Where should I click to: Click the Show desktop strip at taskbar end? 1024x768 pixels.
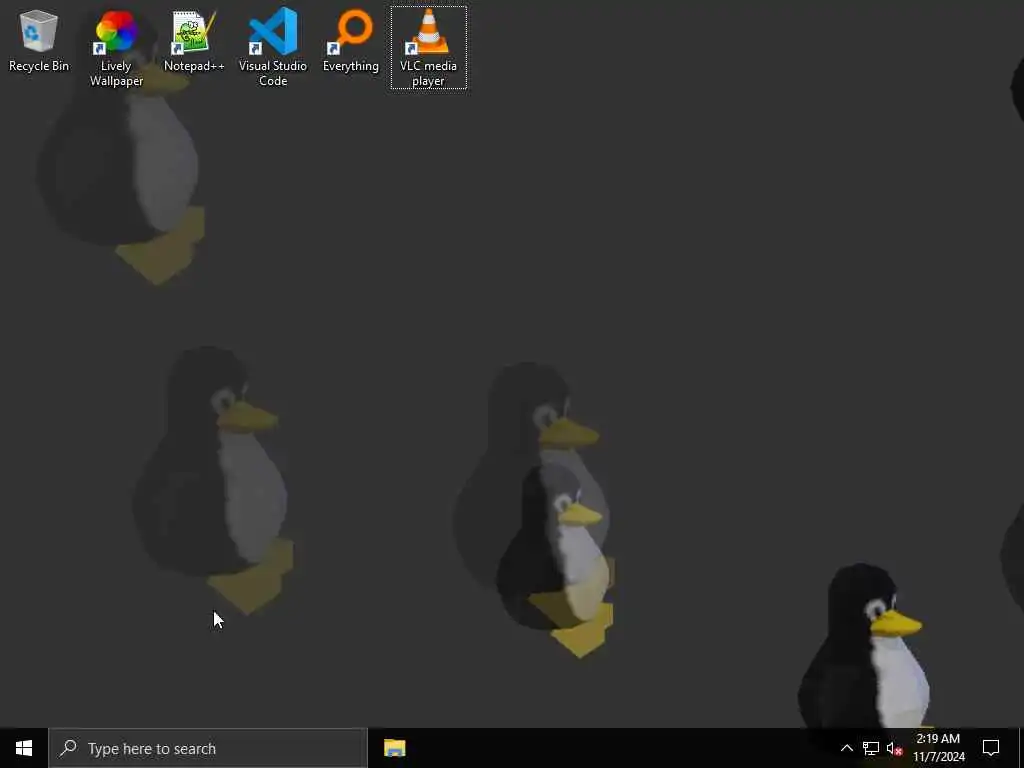[x=1021, y=748]
